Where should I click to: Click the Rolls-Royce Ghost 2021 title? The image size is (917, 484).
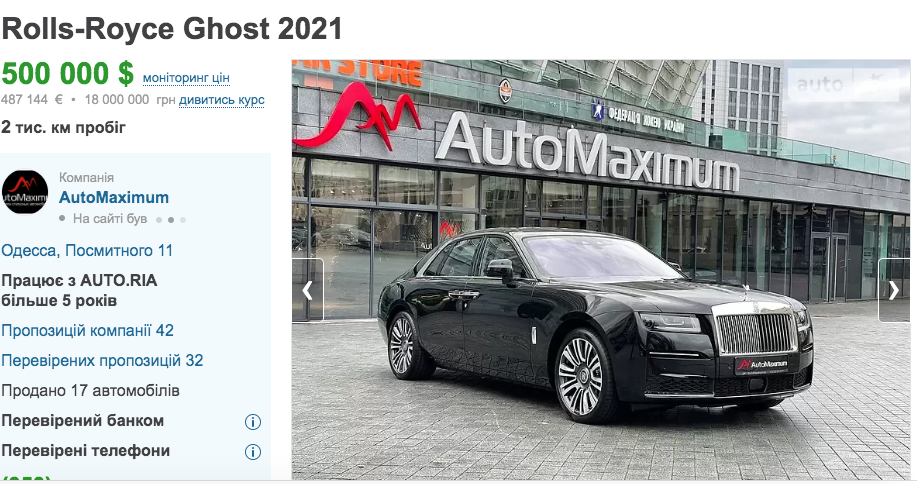(x=172, y=29)
